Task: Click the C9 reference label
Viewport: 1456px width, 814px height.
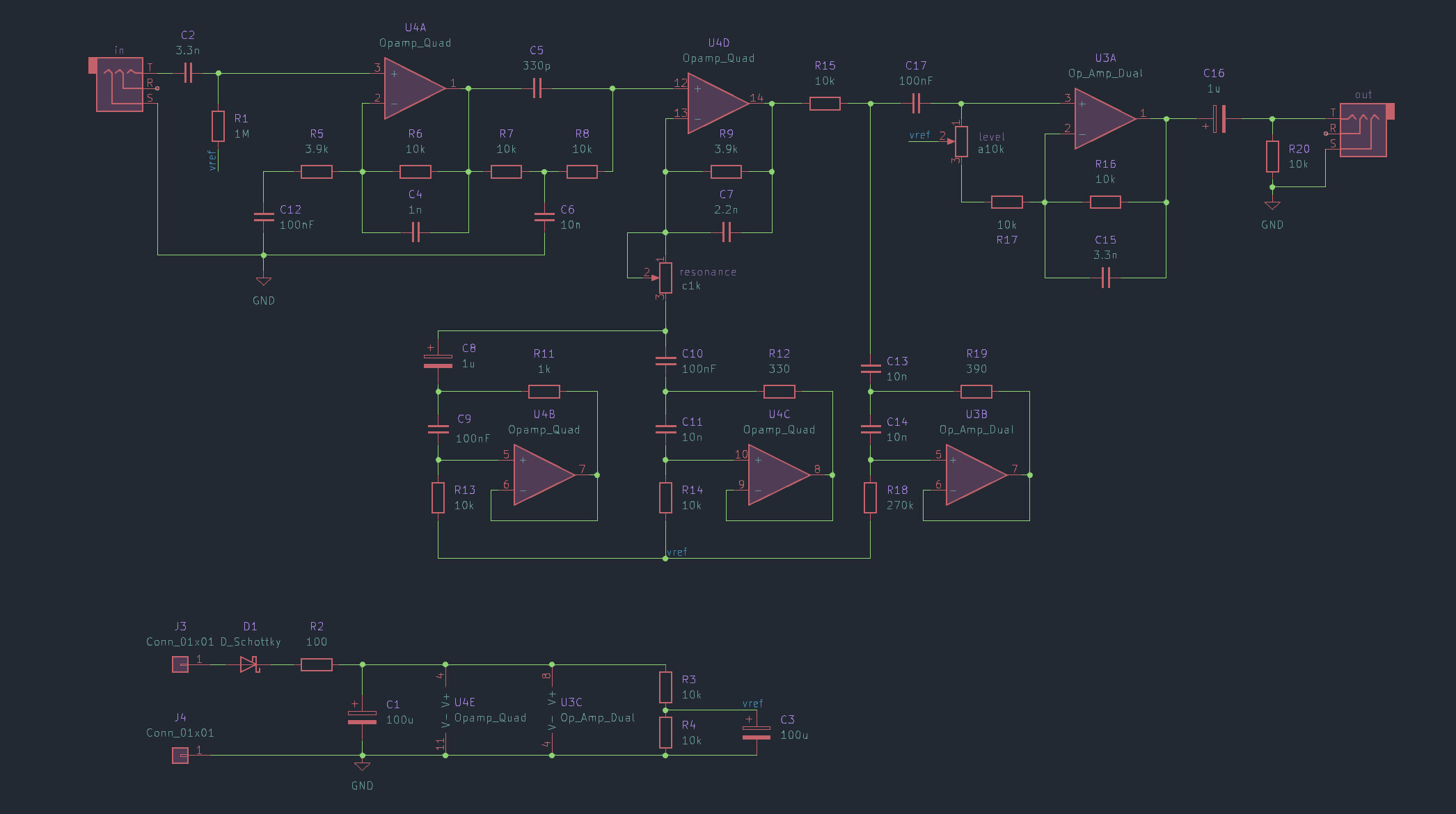Action: click(464, 419)
